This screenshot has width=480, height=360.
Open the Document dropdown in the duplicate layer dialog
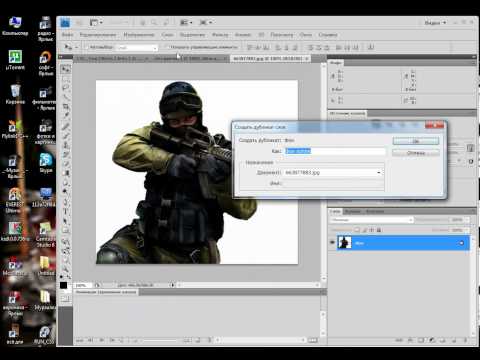click(333, 173)
